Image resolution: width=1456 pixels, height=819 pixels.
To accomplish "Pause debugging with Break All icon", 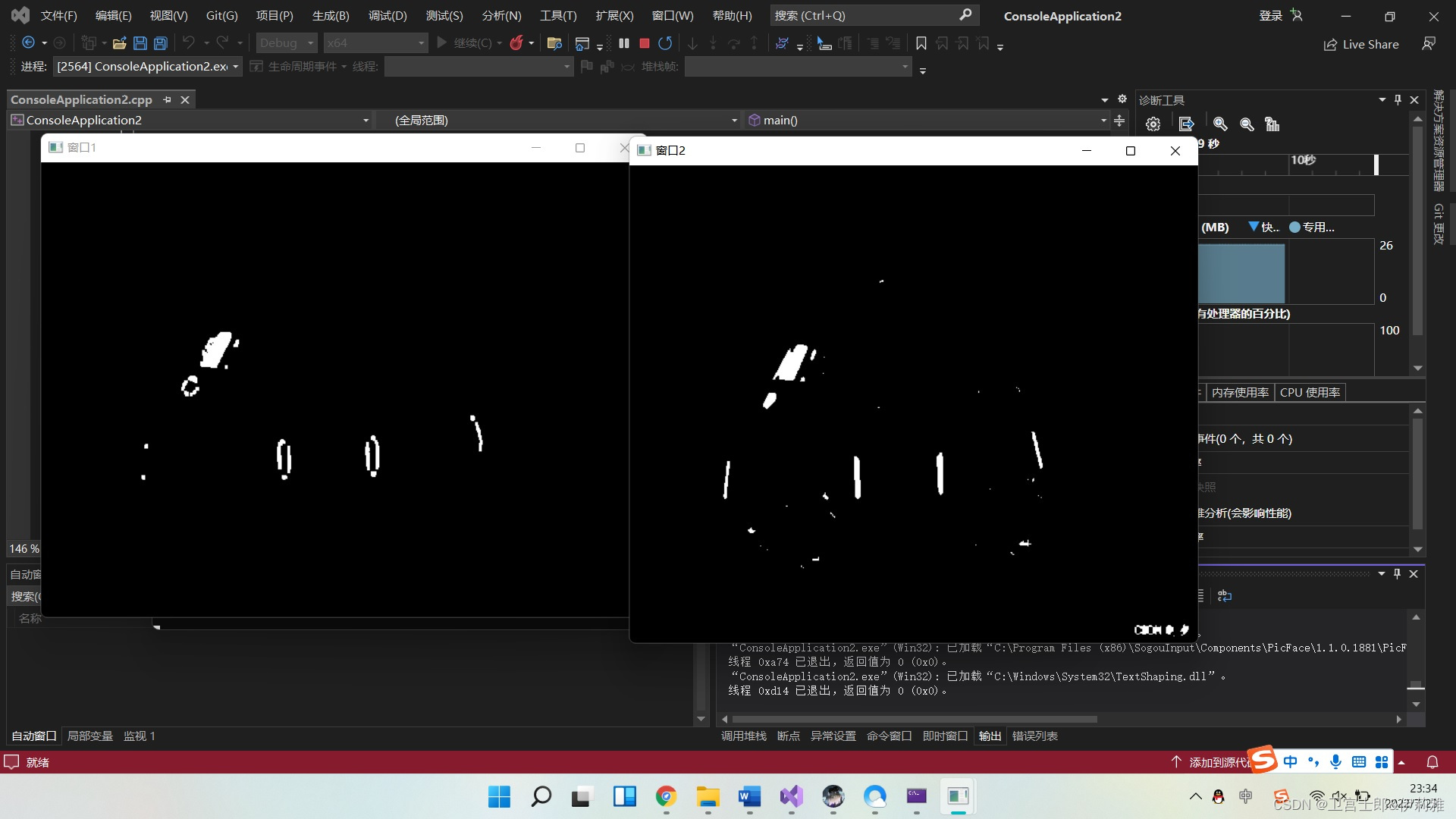I will point(624,43).
